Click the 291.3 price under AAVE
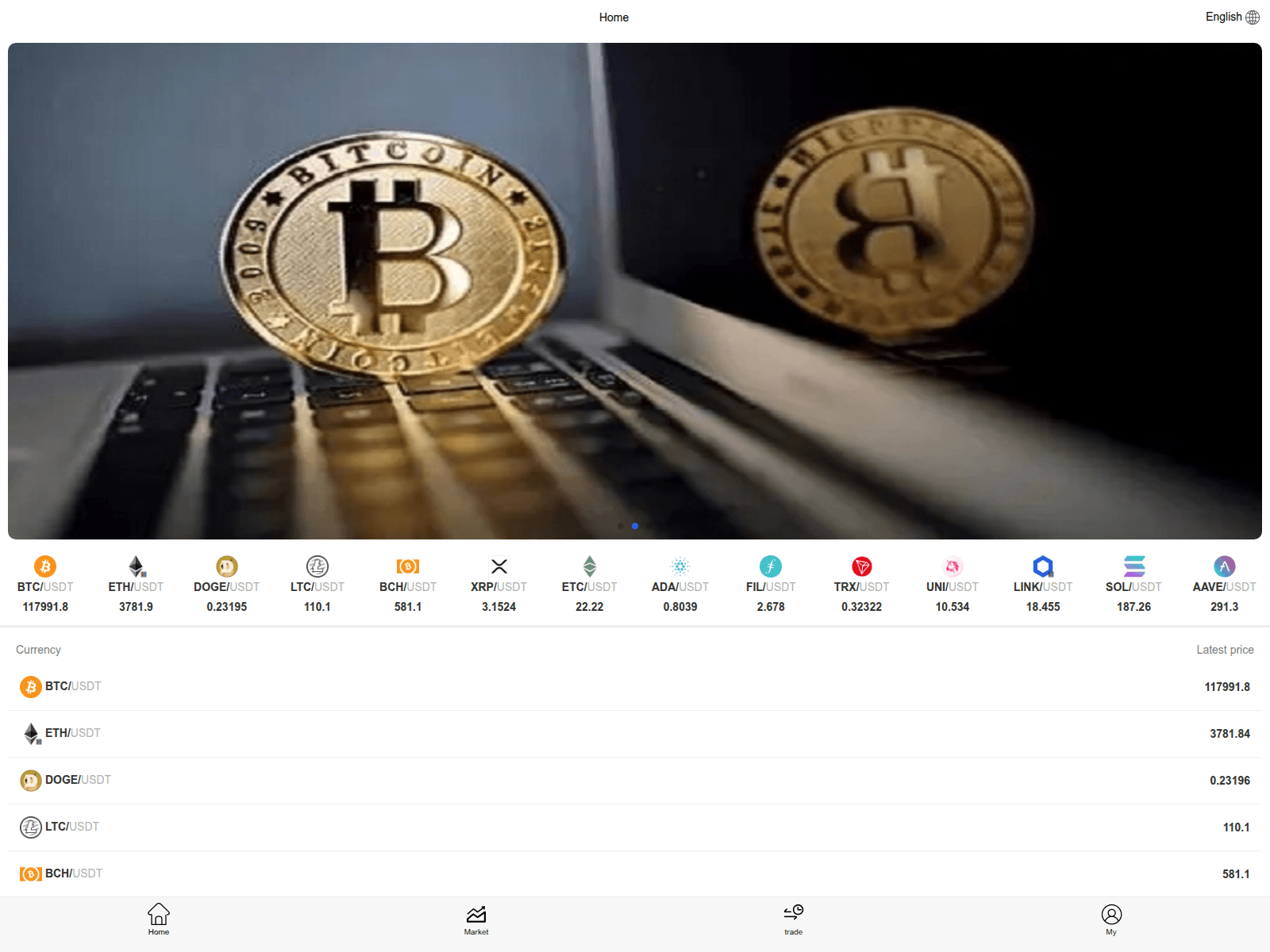The image size is (1270, 952). pos(1225,607)
